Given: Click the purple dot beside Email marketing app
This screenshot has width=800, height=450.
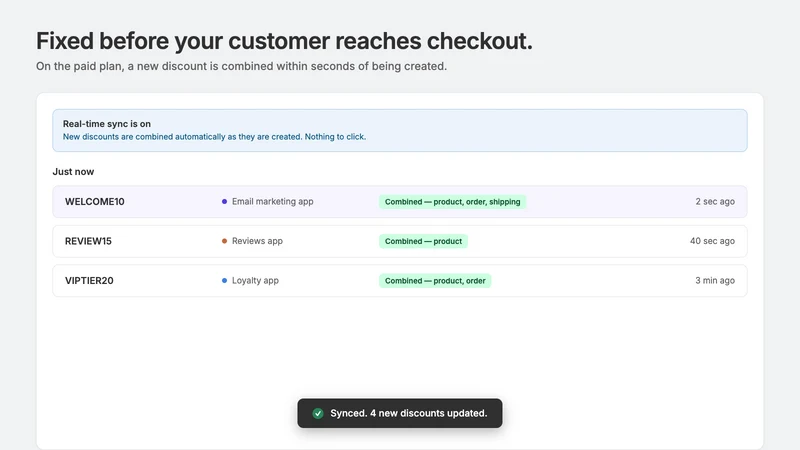Looking at the screenshot, I should pyautogui.click(x=224, y=202).
